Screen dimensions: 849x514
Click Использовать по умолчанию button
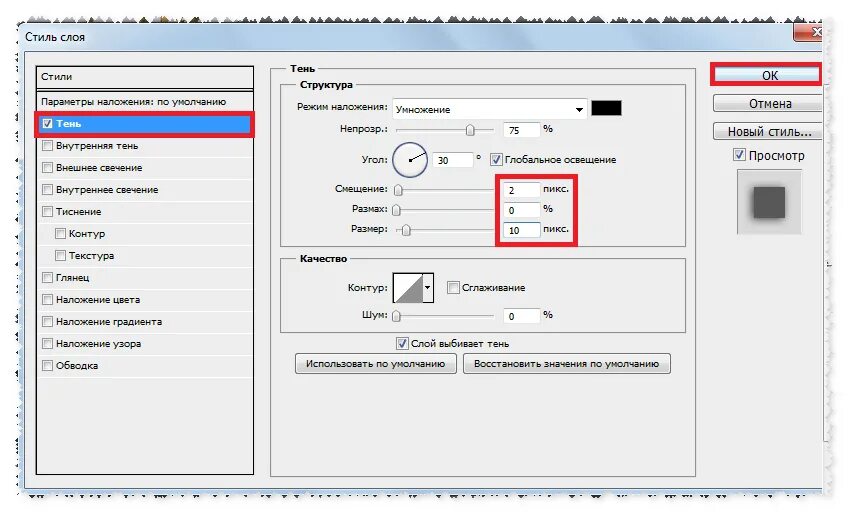click(x=375, y=364)
